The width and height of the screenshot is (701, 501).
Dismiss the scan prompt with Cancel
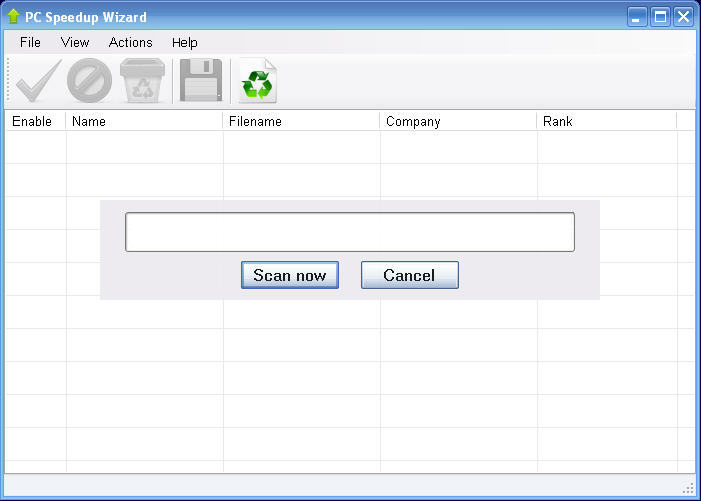click(410, 275)
